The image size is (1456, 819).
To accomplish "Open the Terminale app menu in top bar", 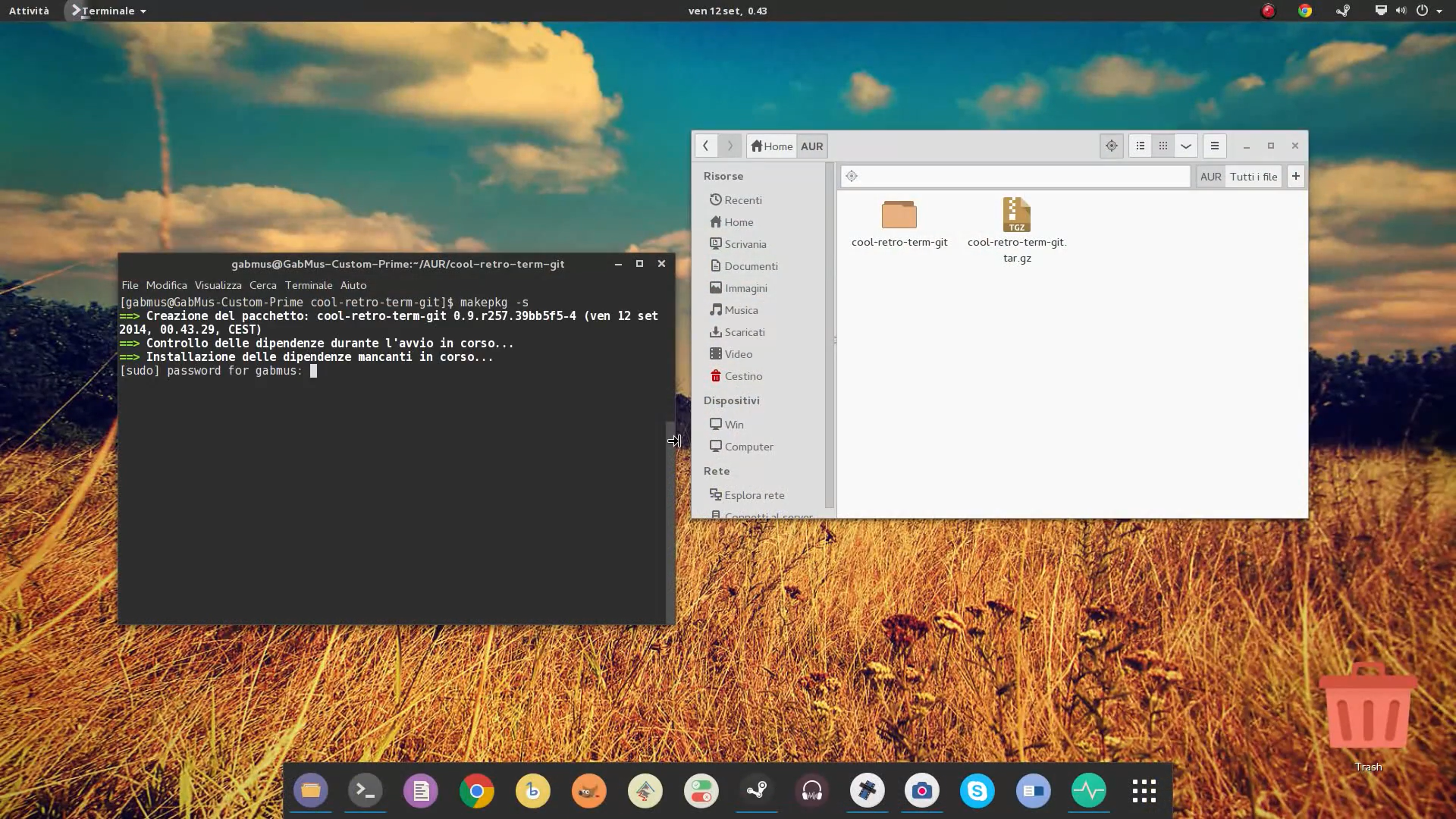I will pyautogui.click(x=108, y=11).
